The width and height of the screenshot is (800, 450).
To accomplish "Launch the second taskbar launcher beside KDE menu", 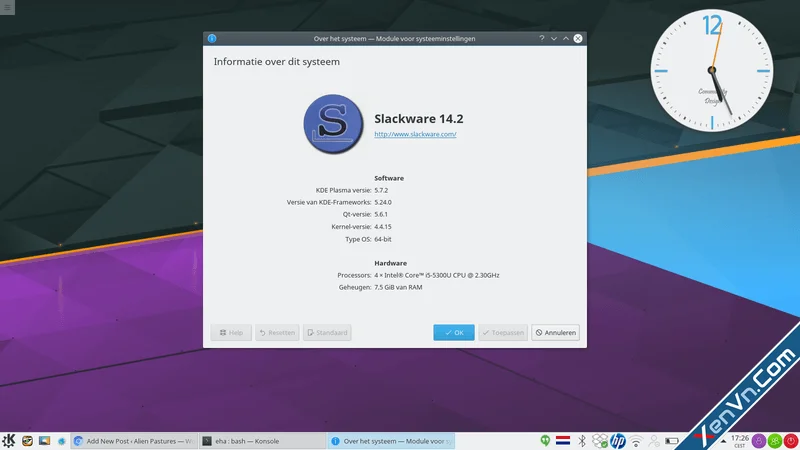I will tap(27, 441).
